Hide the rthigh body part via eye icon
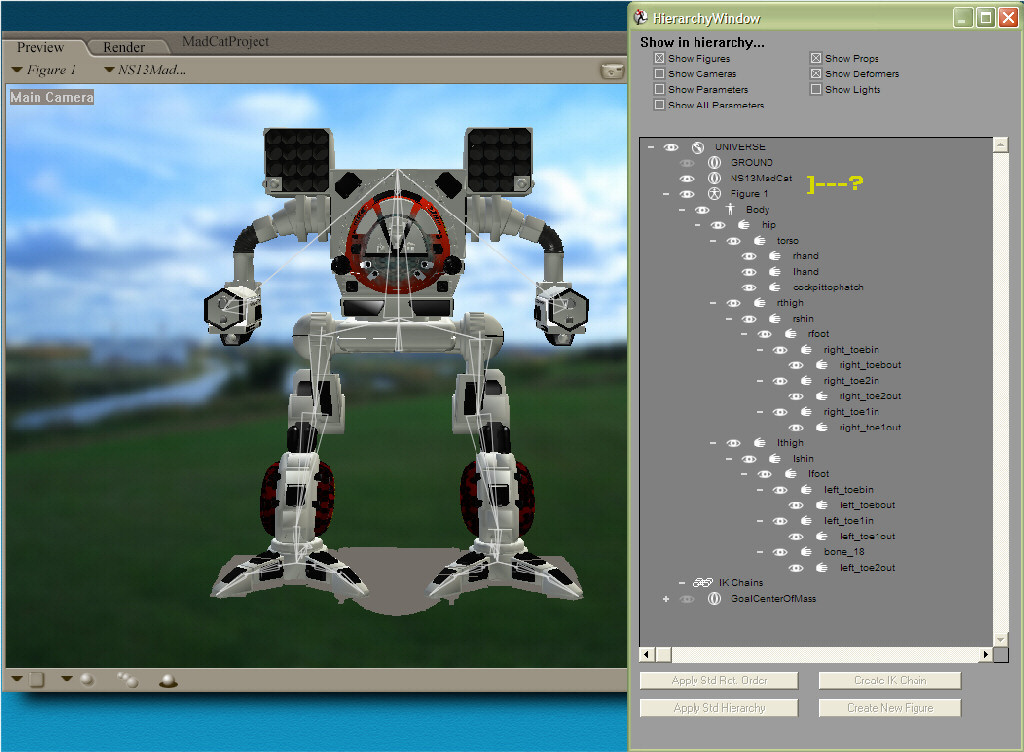 [x=733, y=303]
